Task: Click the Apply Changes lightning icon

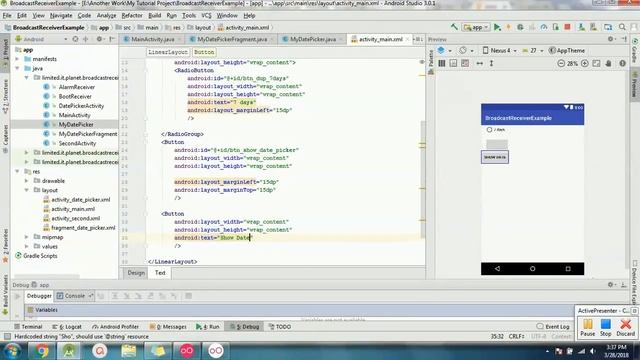Action: (509, 27)
